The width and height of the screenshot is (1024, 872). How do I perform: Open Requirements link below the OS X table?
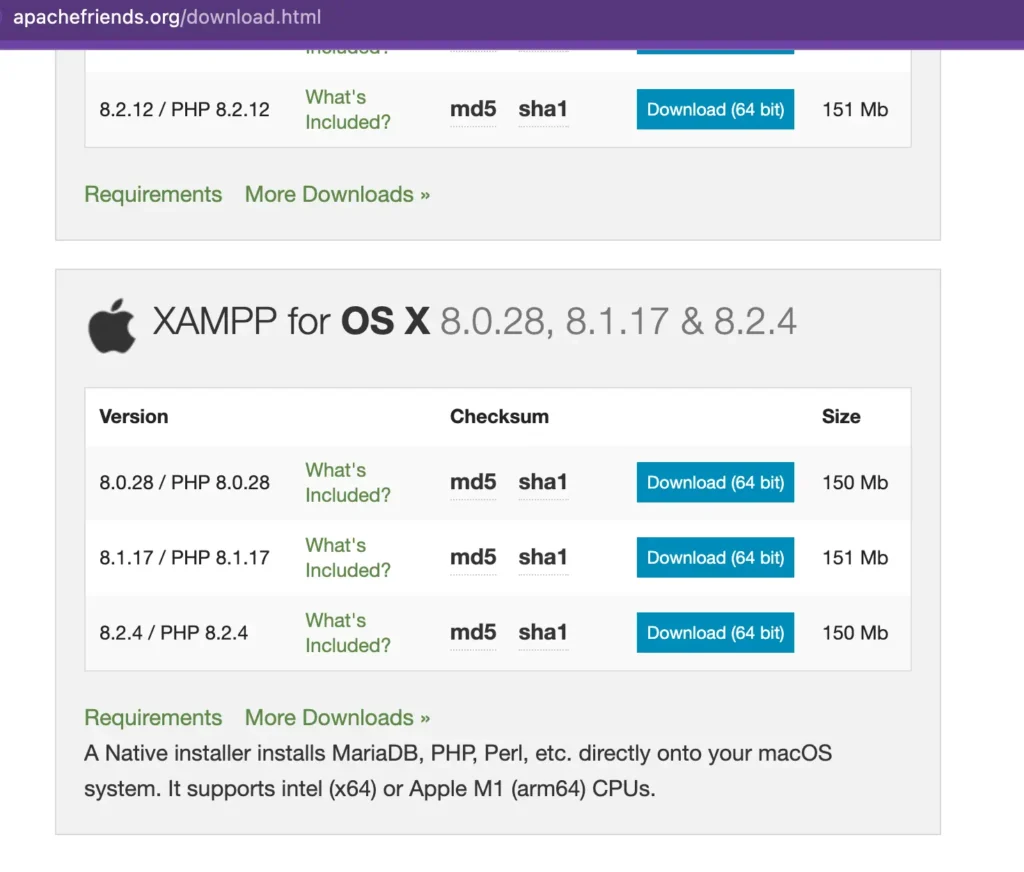153,718
